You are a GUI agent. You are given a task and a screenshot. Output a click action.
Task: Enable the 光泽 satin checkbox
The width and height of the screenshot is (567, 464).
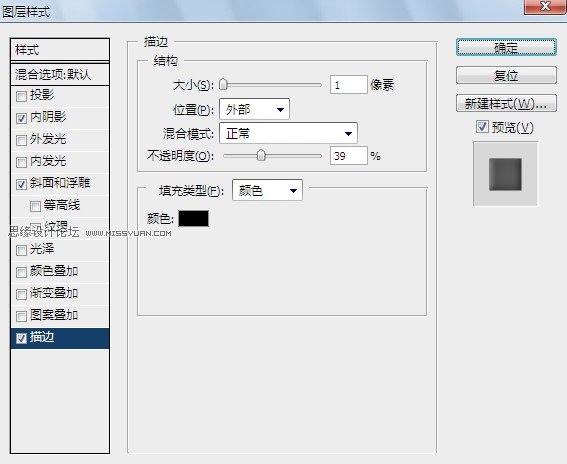pos(21,250)
